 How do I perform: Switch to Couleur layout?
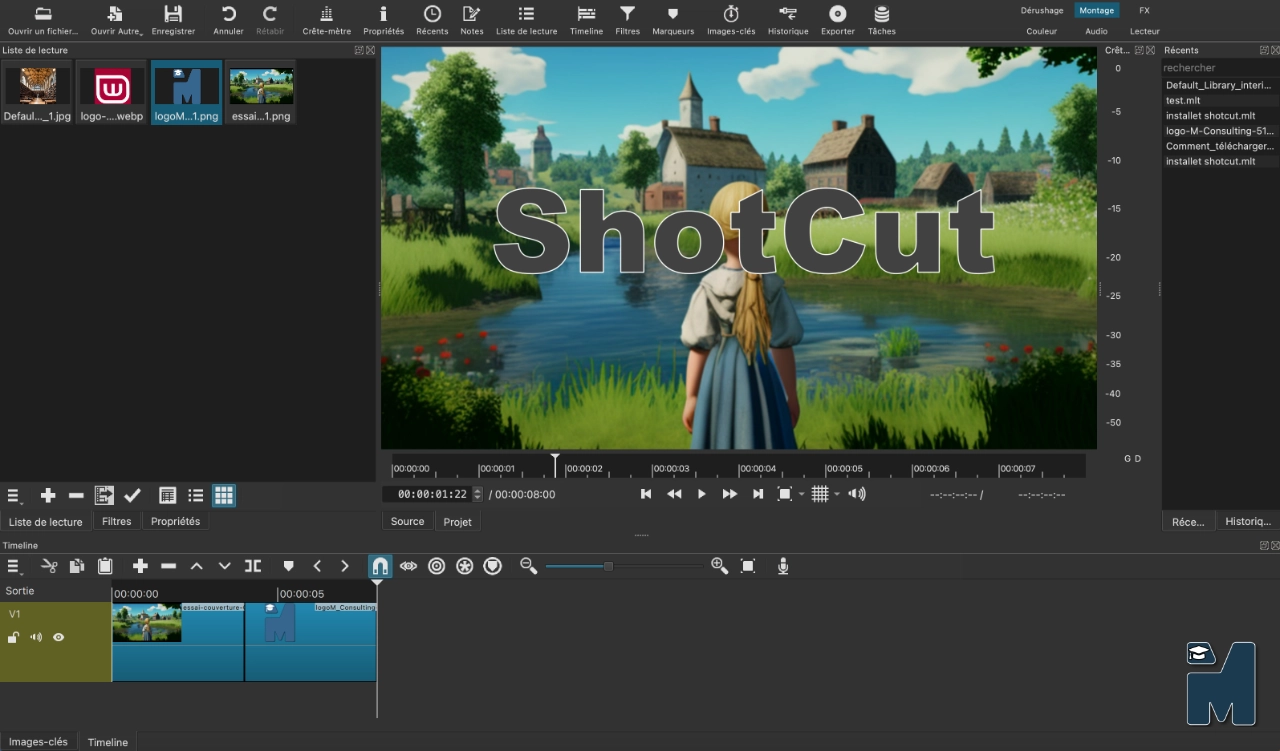[1042, 31]
